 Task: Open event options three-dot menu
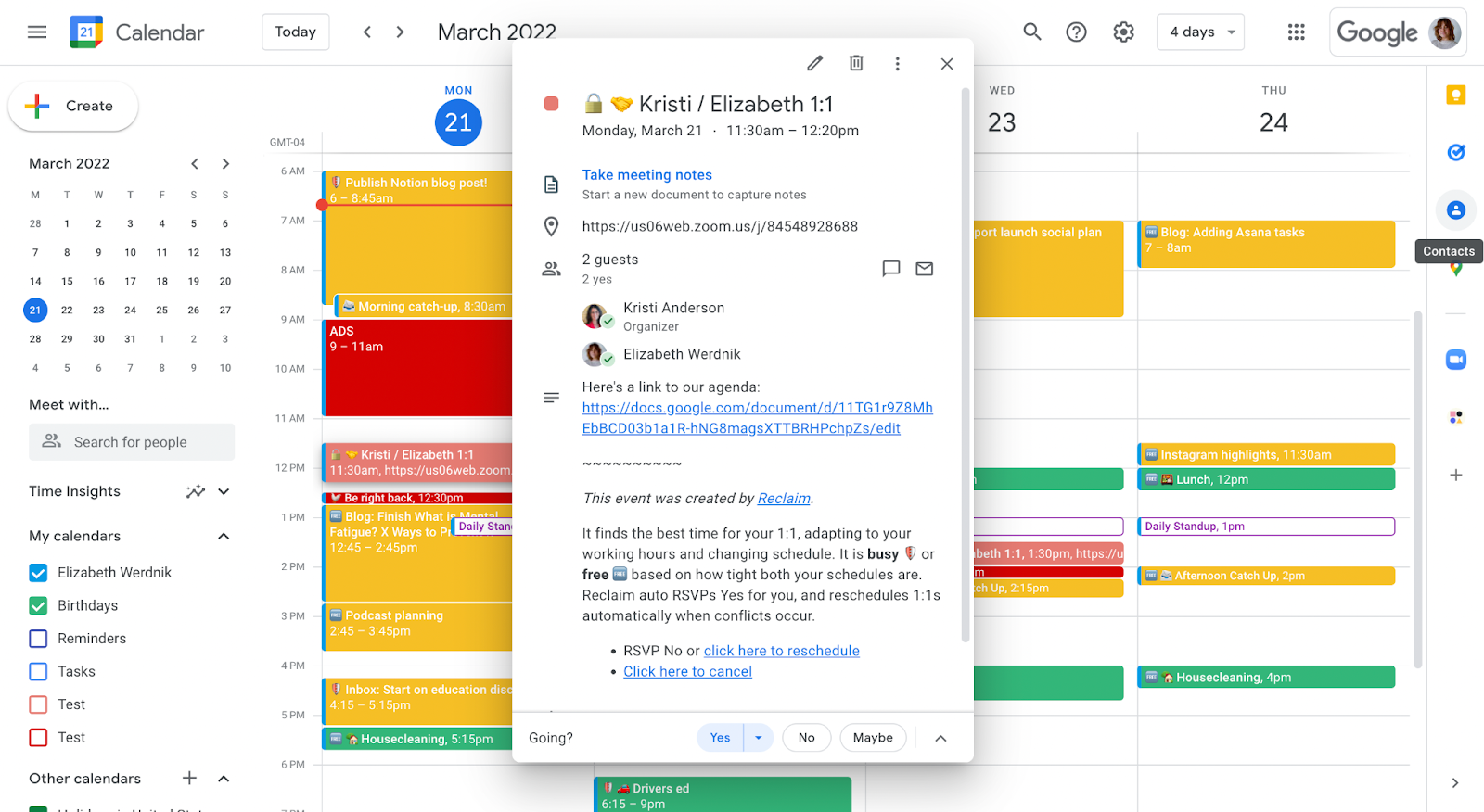pos(897,63)
